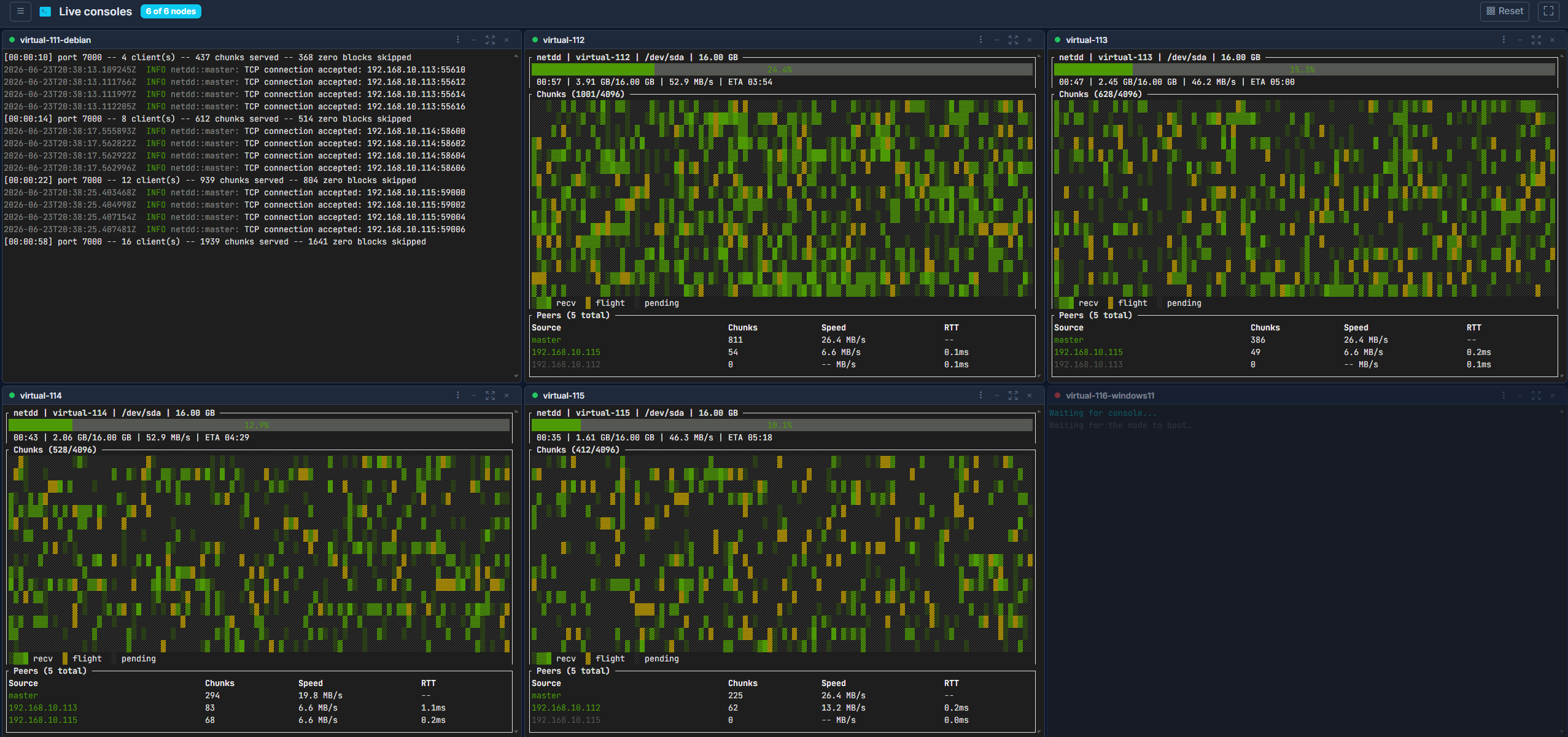This screenshot has height=737, width=1568.
Task: Expand the virtual-112 console panel
Action: pyautogui.click(x=1013, y=40)
